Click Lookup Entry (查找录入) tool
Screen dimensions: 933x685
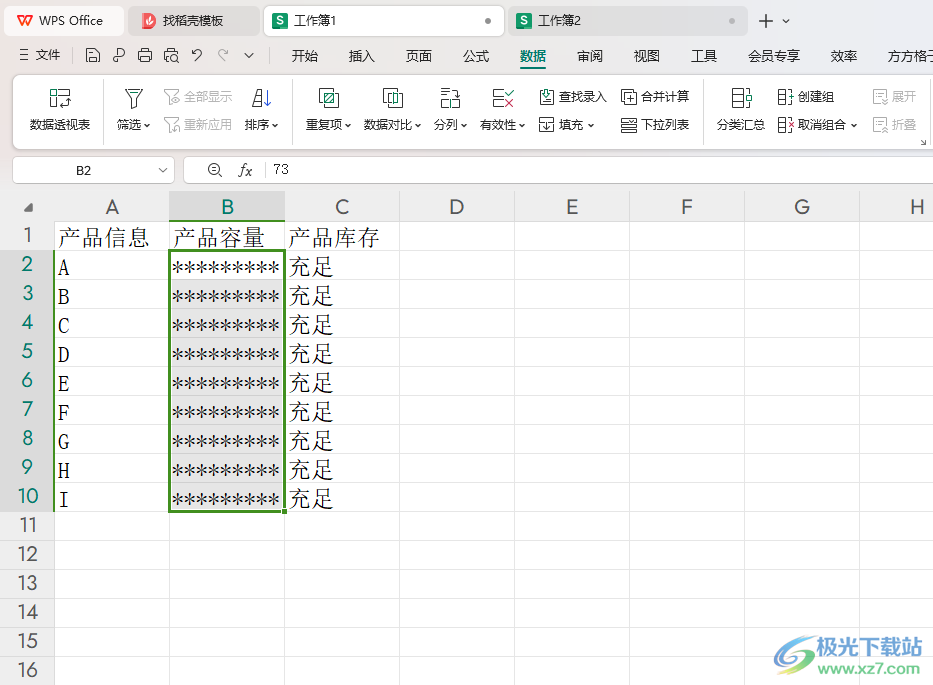click(x=572, y=96)
